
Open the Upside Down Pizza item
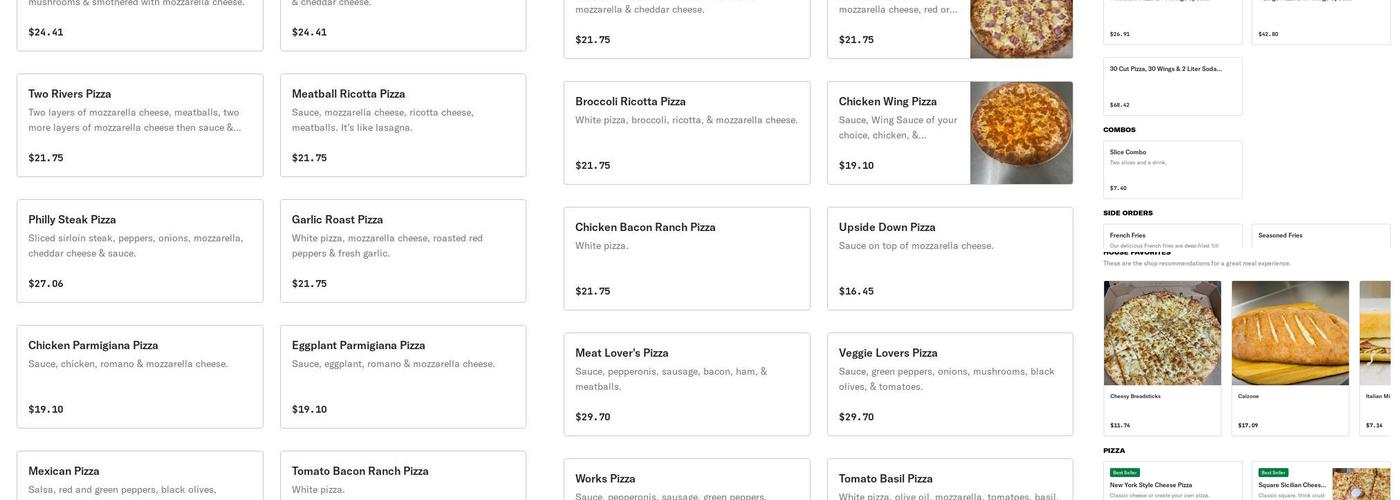[950, 259]
